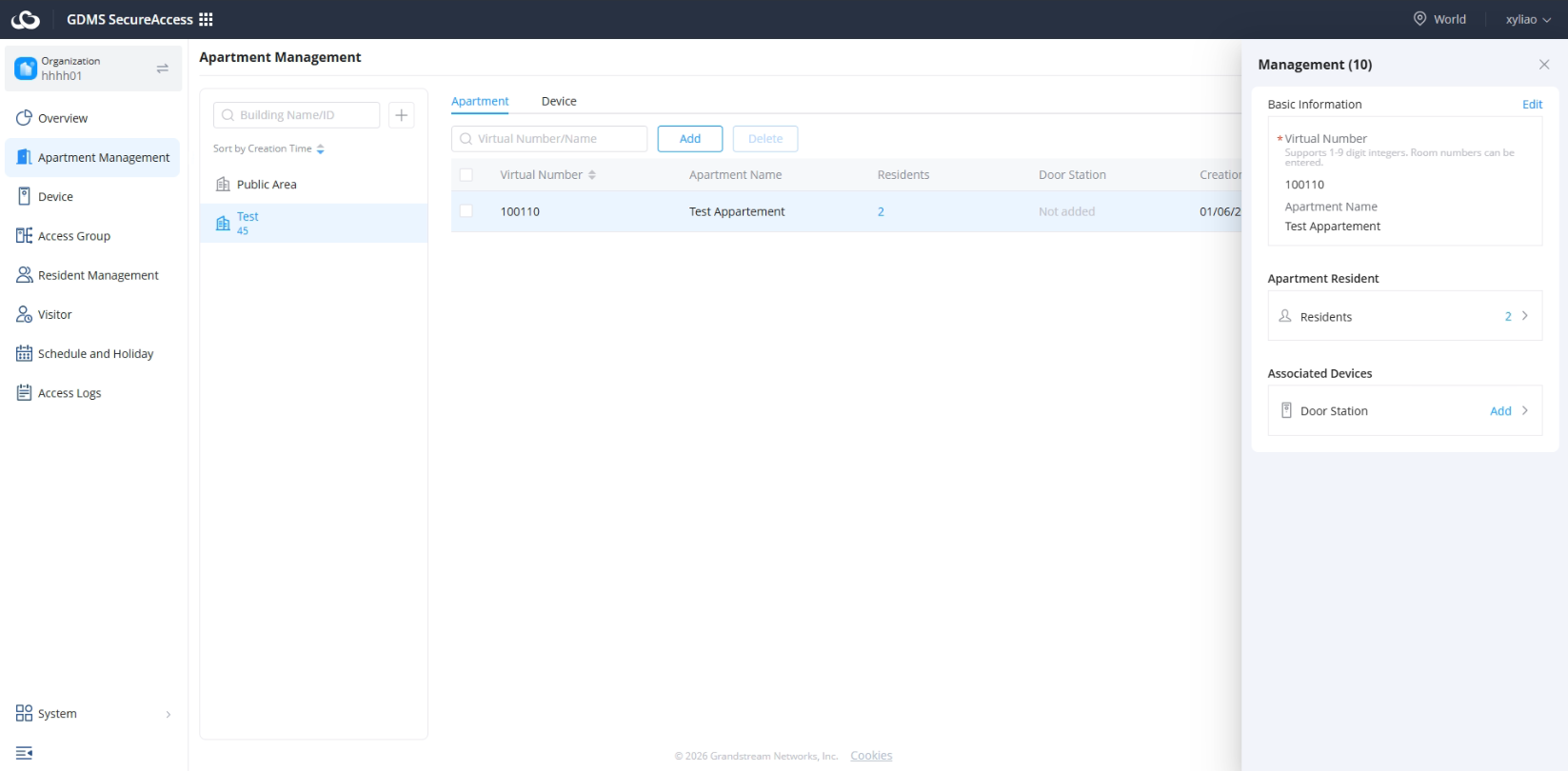
Task: Click the Door Station device icon in panel
Action: (x=1286, y=410)
